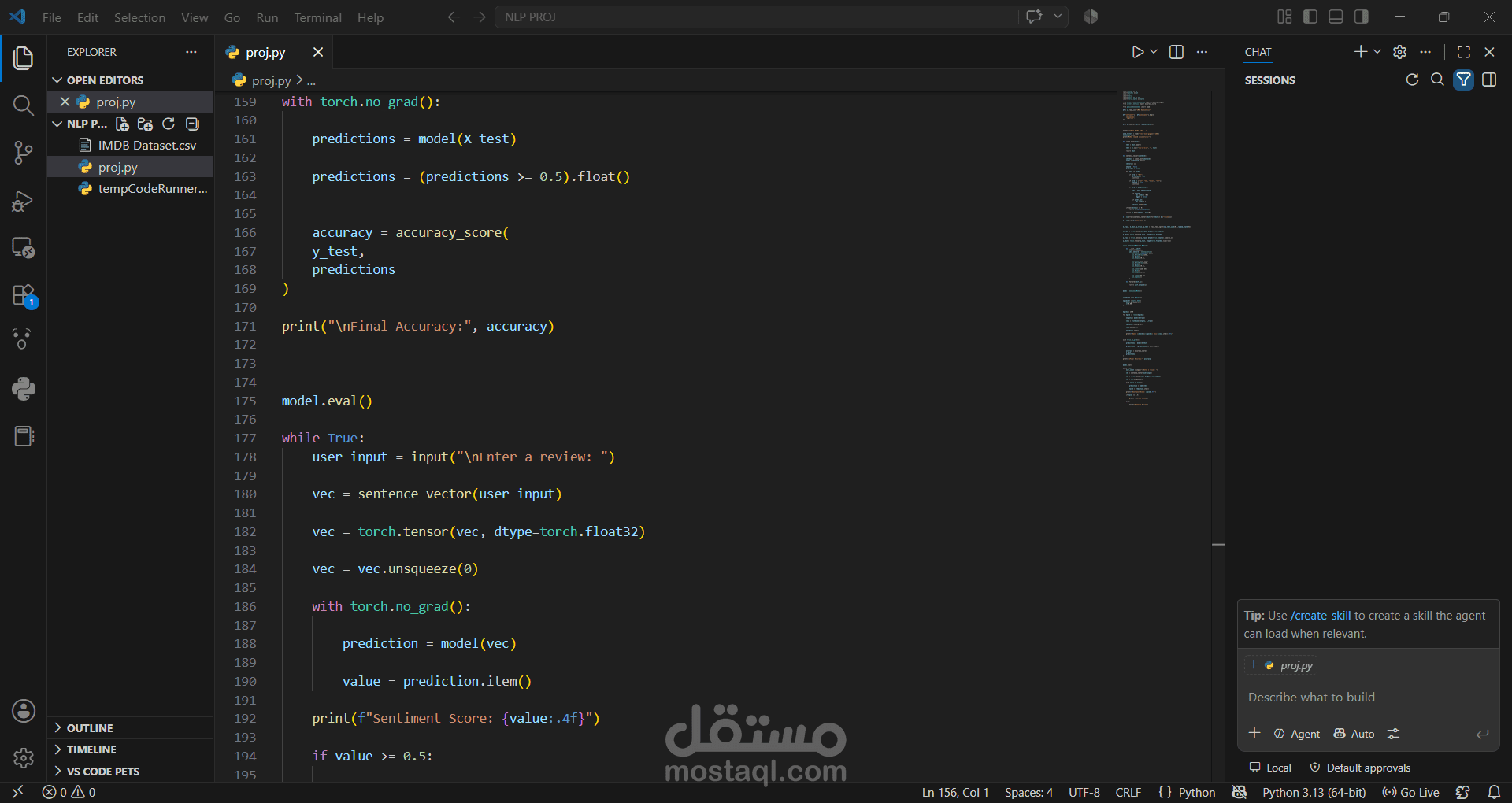The image size is (1512, 803).
Task: Open Explorer views ellipsis menu
Action: (191, 52)
